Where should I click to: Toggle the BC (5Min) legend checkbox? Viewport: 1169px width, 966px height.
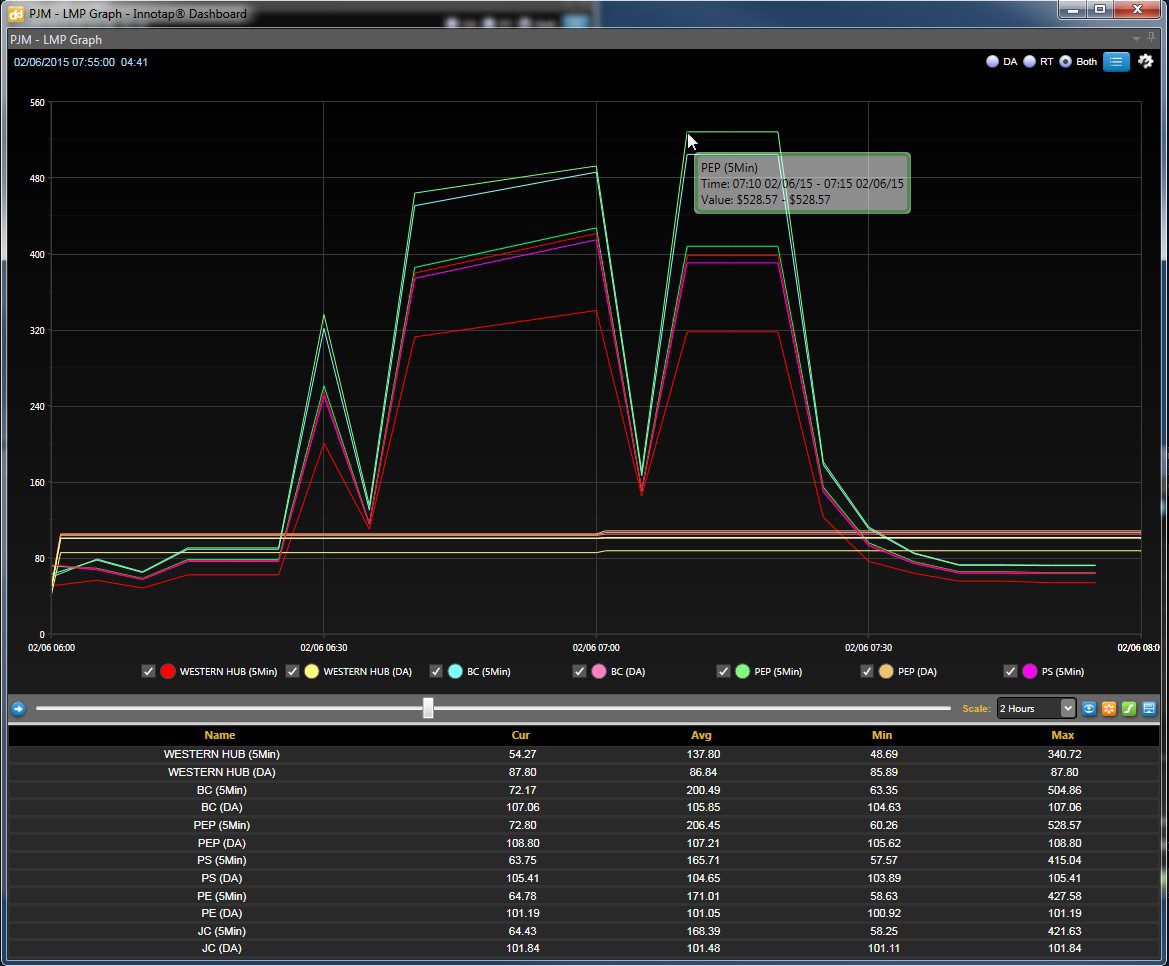click(436, 672)
